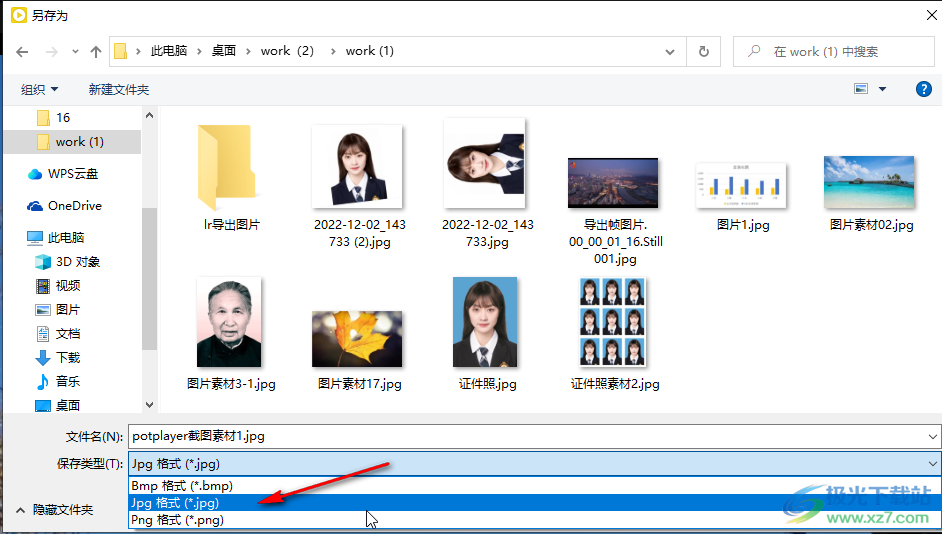Screen dimensions: 942x534
Task: Click the 文件名 input field
Action: click(x=526, y=437)
